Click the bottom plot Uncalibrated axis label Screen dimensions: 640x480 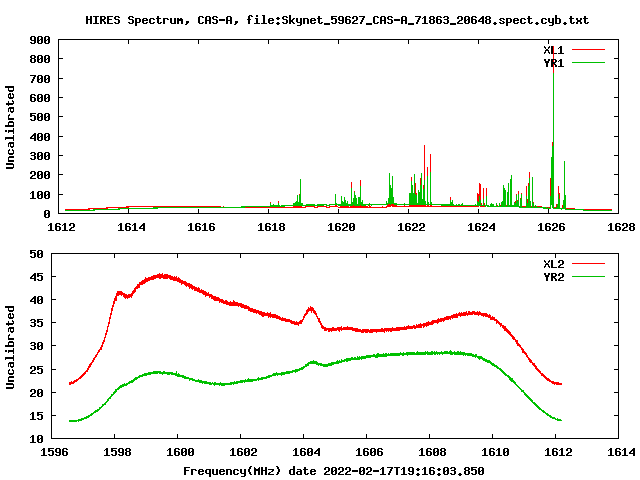(10, 347)
